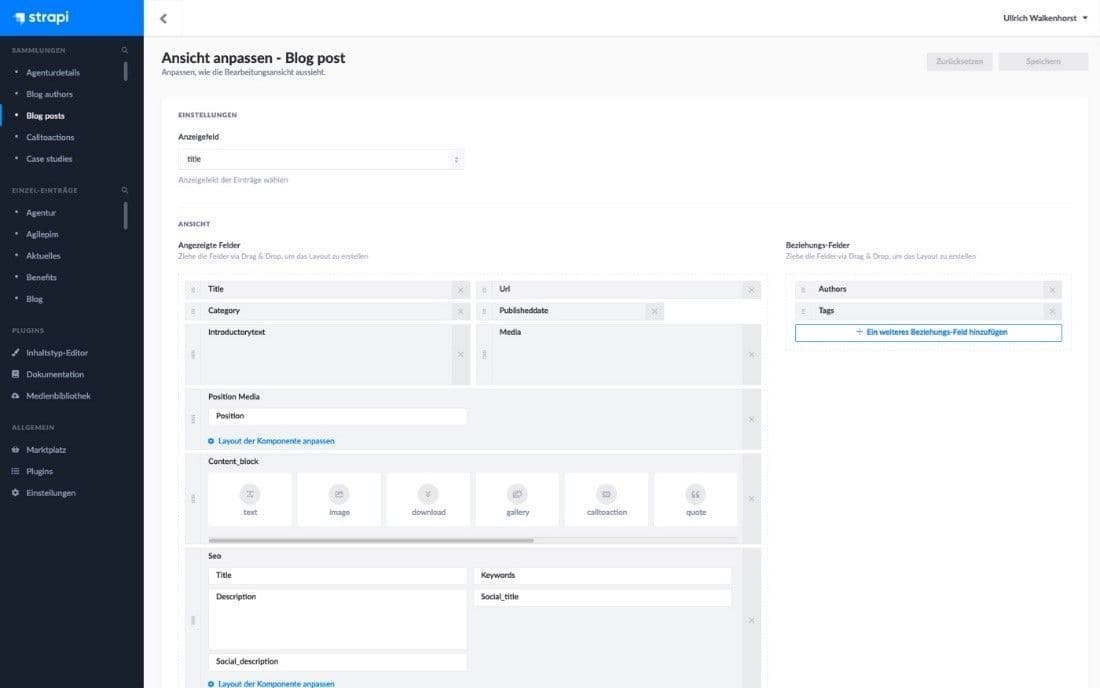Click the search icon beside Sammlungen
The width and height of the screenshot is (1100, 688).
pos(124,49)
